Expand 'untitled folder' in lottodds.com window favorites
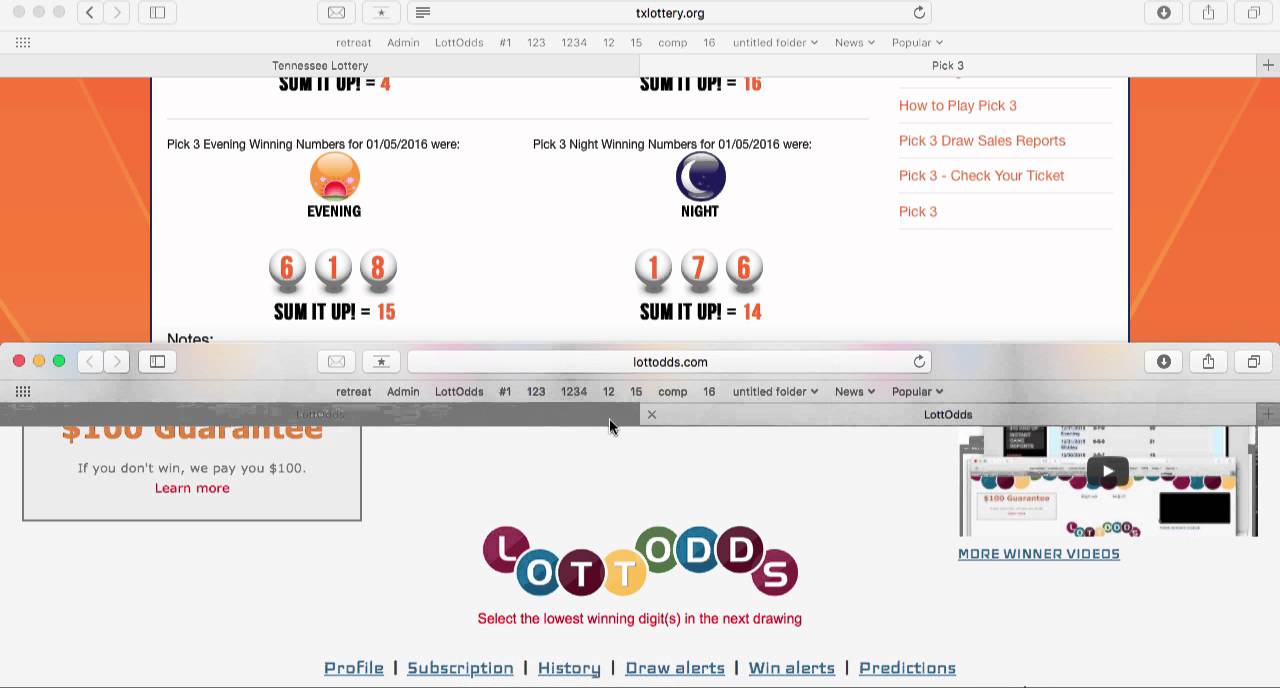 click(x=775, y=391)
